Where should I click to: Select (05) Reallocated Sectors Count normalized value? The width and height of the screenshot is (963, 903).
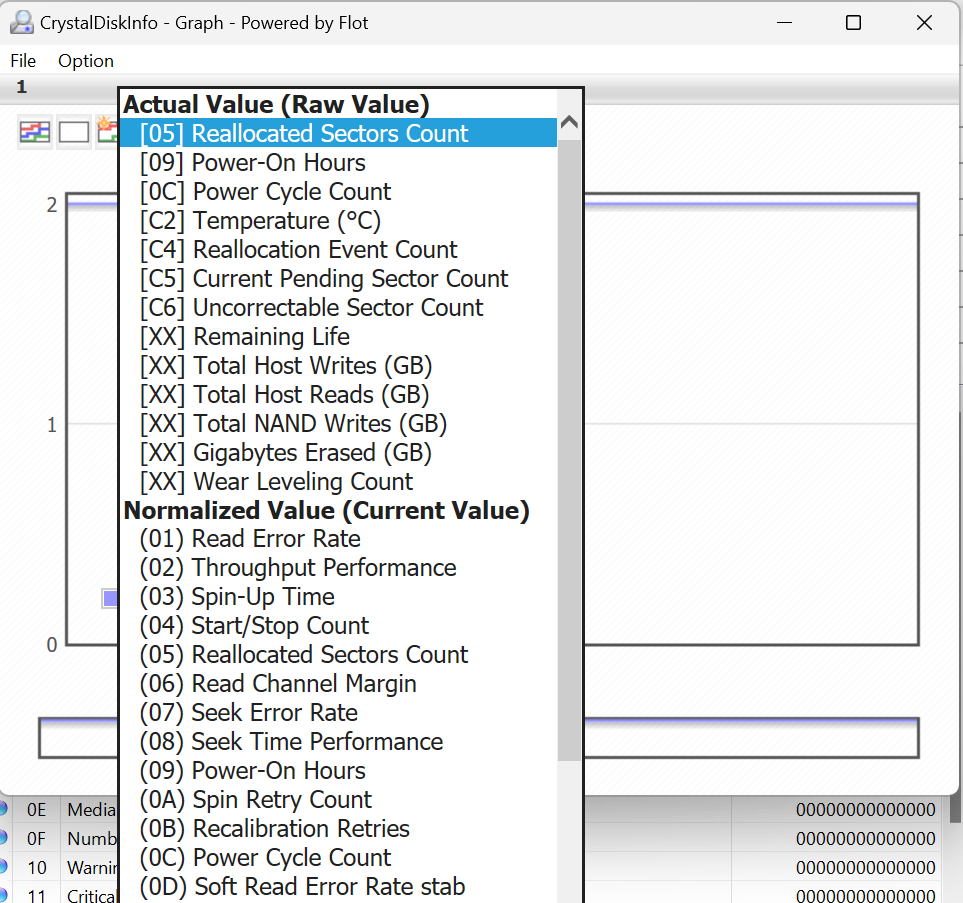point(338,654)
